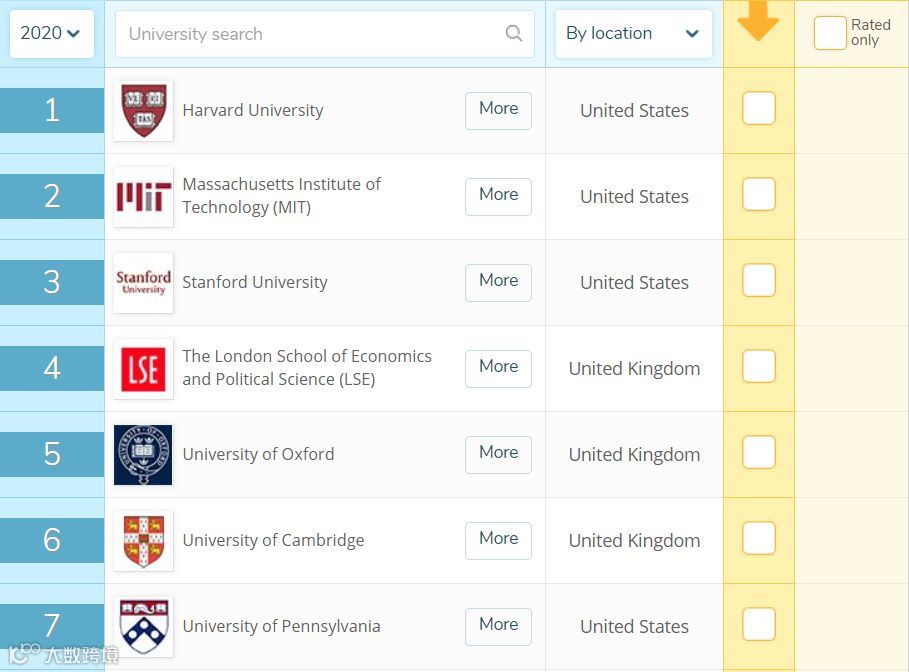The height and width of the screenshot is (672, 909).
Task: Click the search magnifier icon
Action: (x=514, y=33)
